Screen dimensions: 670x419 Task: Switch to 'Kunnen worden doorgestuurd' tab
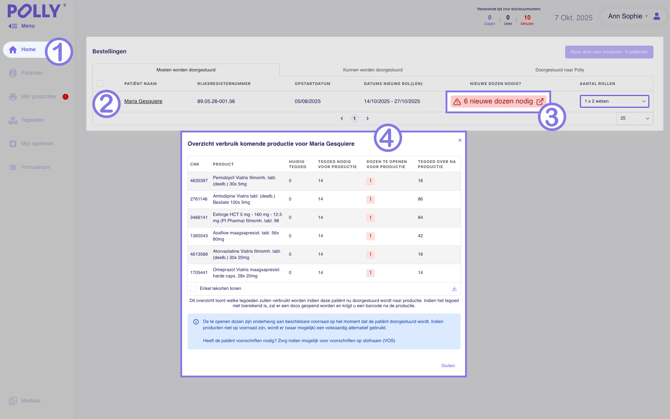[372, 70]
